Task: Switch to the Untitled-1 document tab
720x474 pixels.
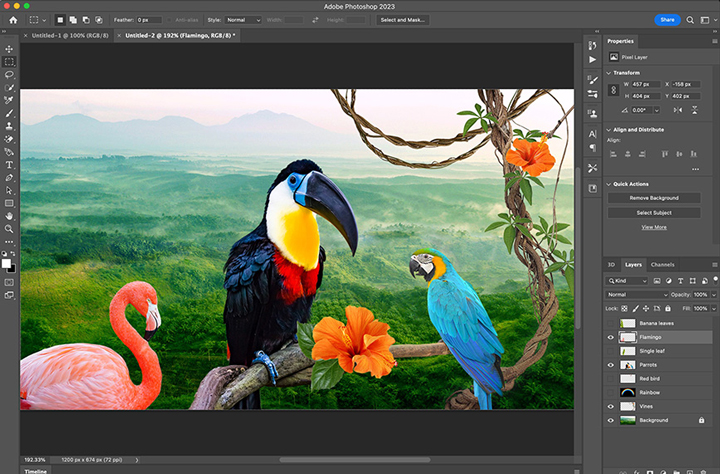Action: tap(68, 35)
